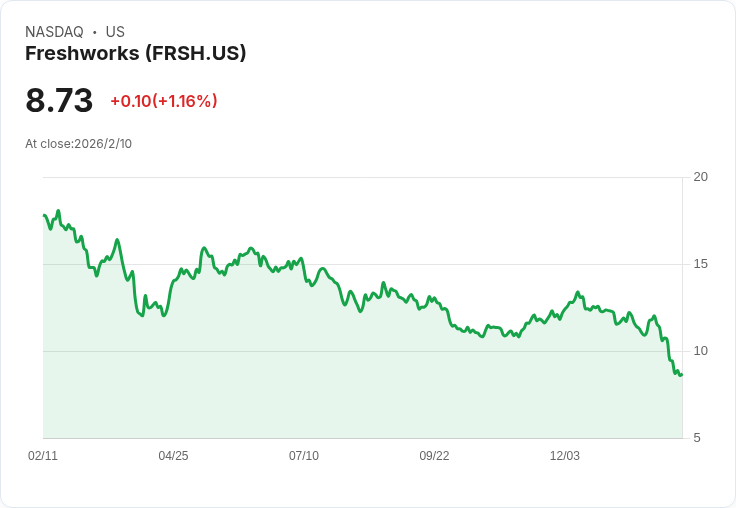Click the US market label

(115, 32)
